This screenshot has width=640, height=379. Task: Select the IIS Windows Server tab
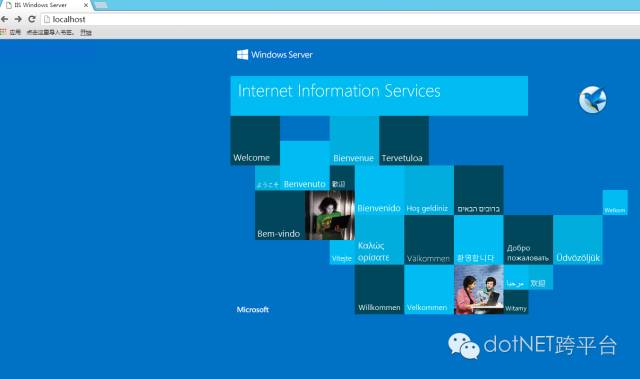point(46,5)
